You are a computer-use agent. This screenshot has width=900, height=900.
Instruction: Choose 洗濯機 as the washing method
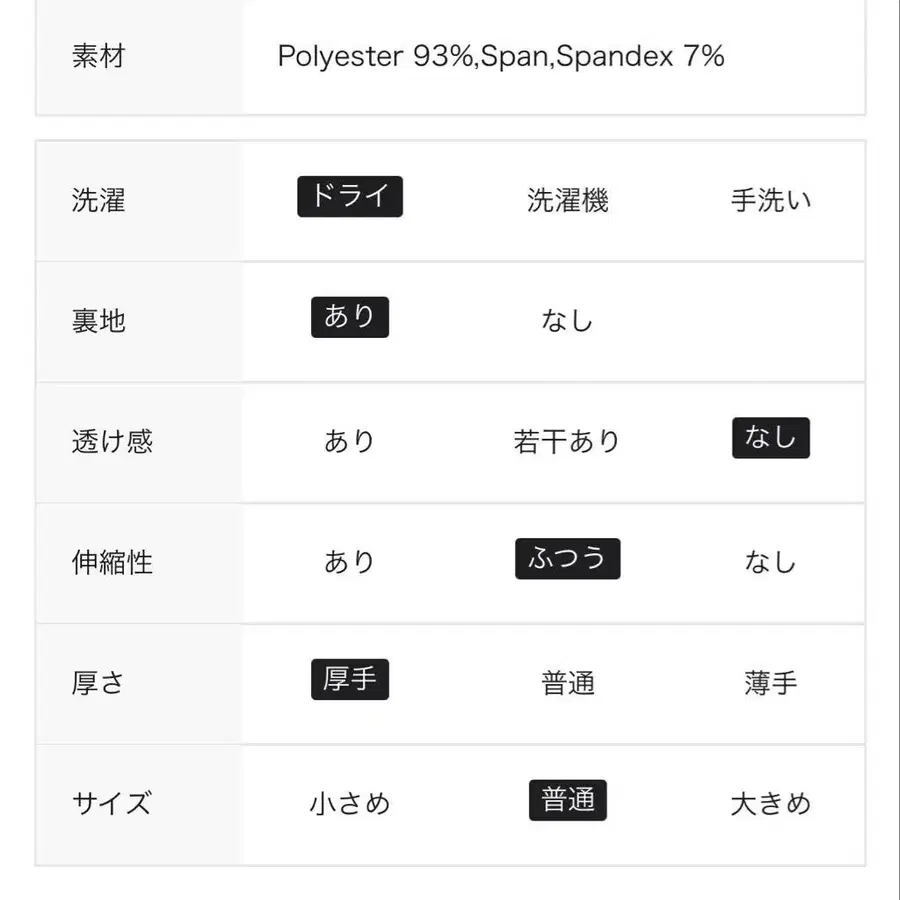coord(567,200)
